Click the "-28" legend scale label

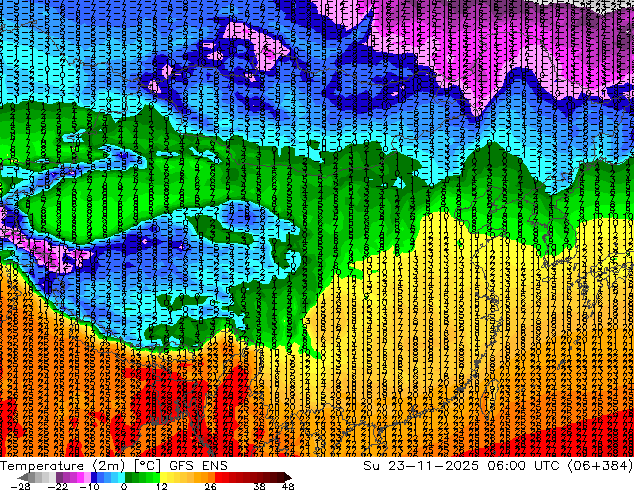point(20,486)
